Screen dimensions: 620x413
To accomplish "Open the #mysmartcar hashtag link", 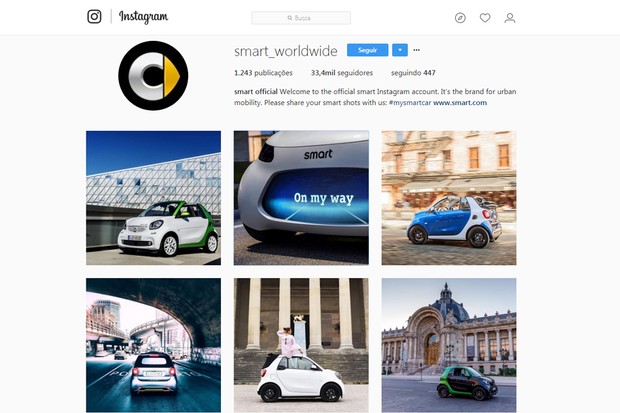I will pyautogui.click(x=410, y=103).
